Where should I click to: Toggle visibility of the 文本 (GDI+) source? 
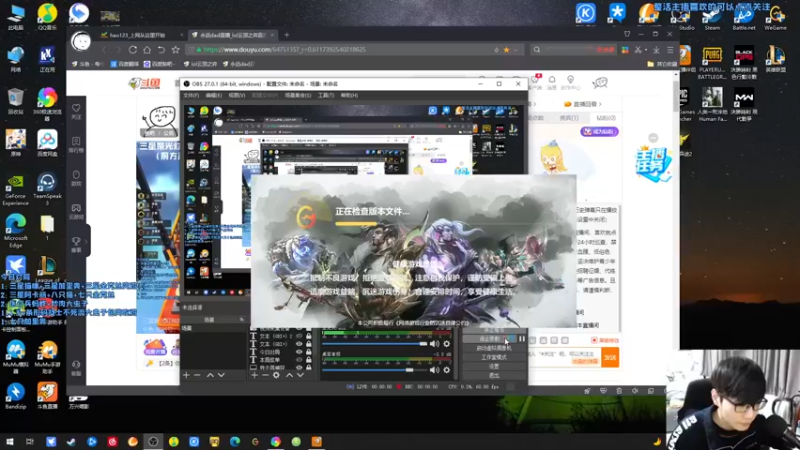click(x=299, y=344)
